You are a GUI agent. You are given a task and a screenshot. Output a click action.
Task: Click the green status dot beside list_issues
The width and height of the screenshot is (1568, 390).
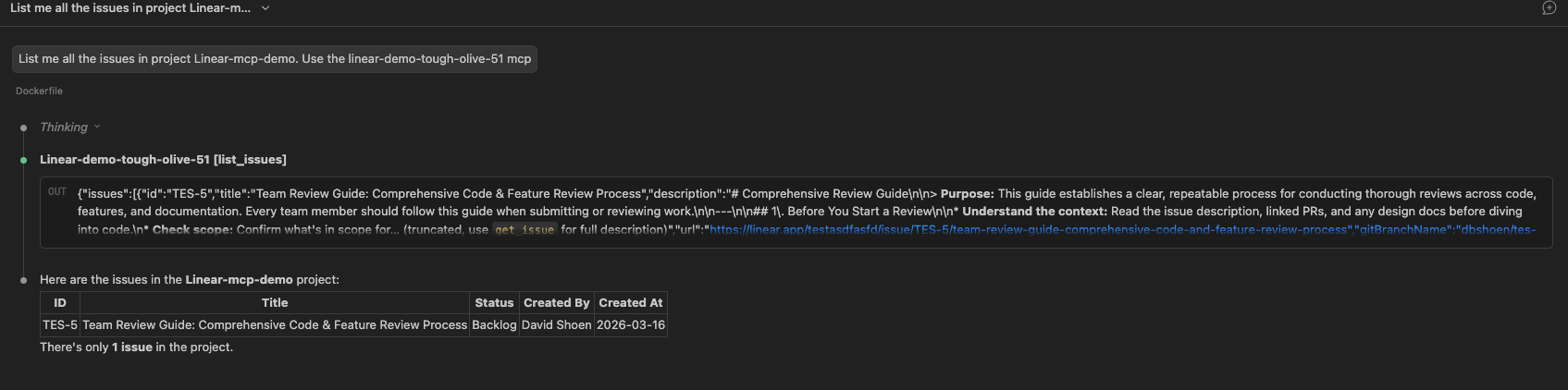coord(24,160)
